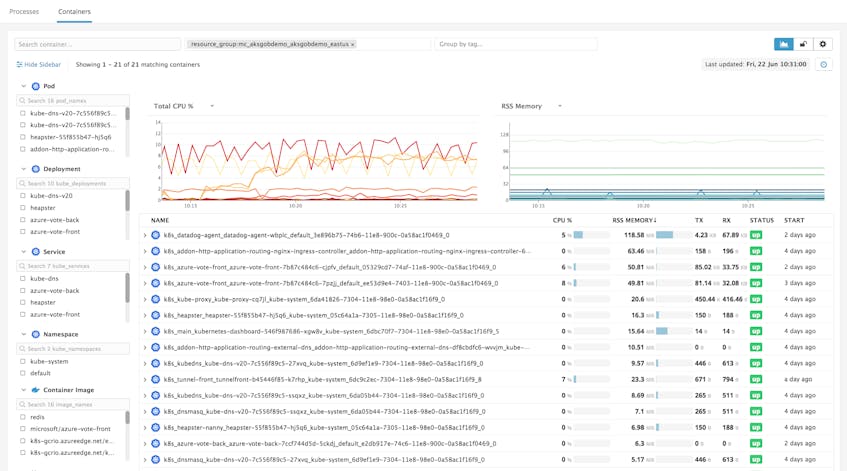Click the kubernetes icon for k8s_heapster-nanny row
This screenshot has height=471, width=847.
point(156,427)
